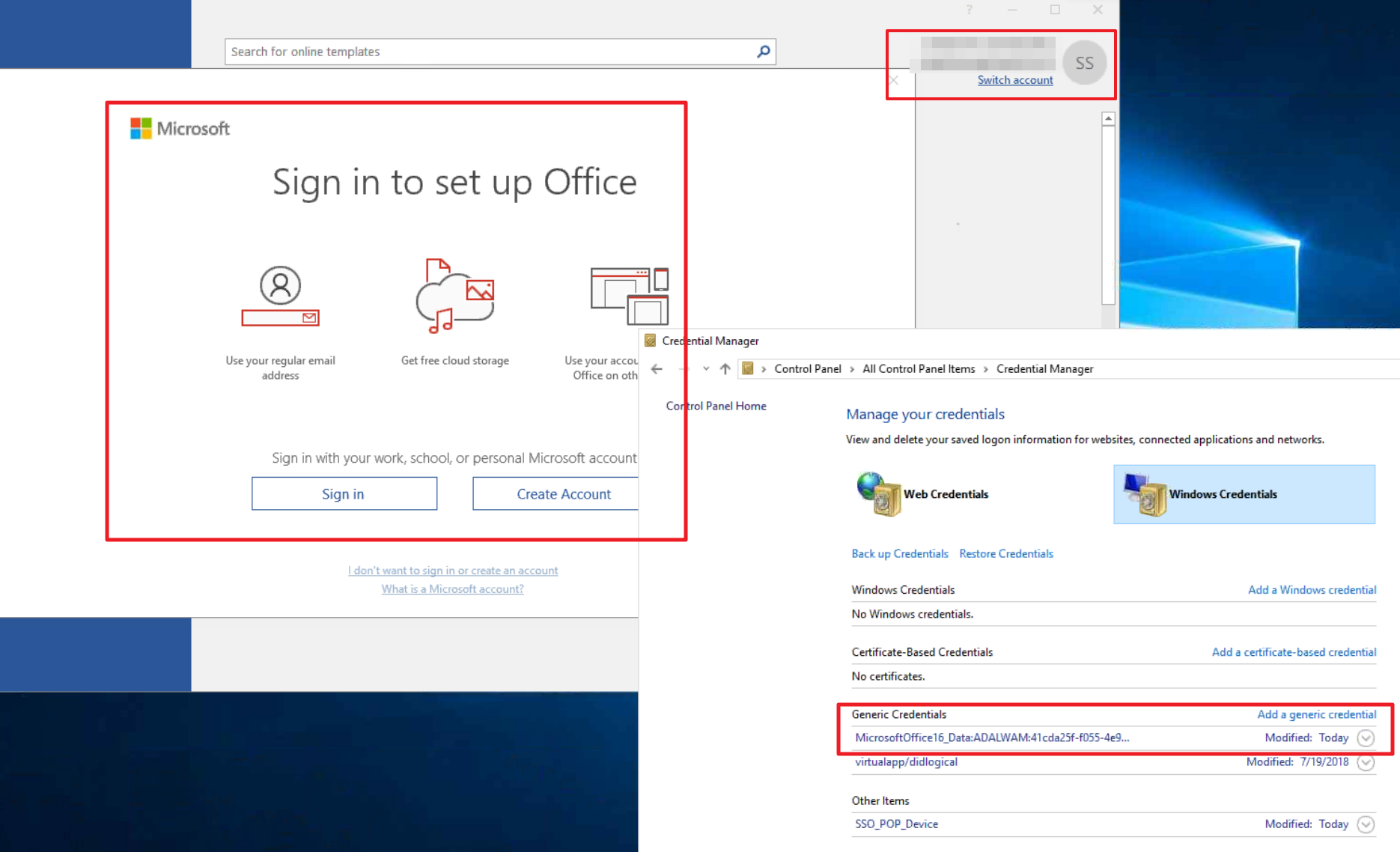Open recent locations dropdown arrow

coord(706,369)
